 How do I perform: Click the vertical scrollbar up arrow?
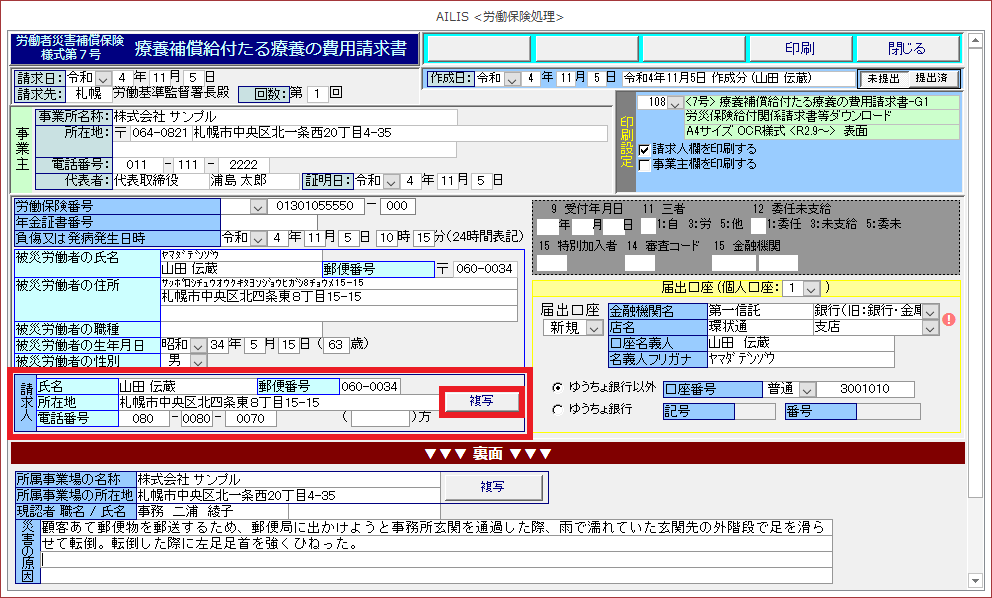coord(975,41)
